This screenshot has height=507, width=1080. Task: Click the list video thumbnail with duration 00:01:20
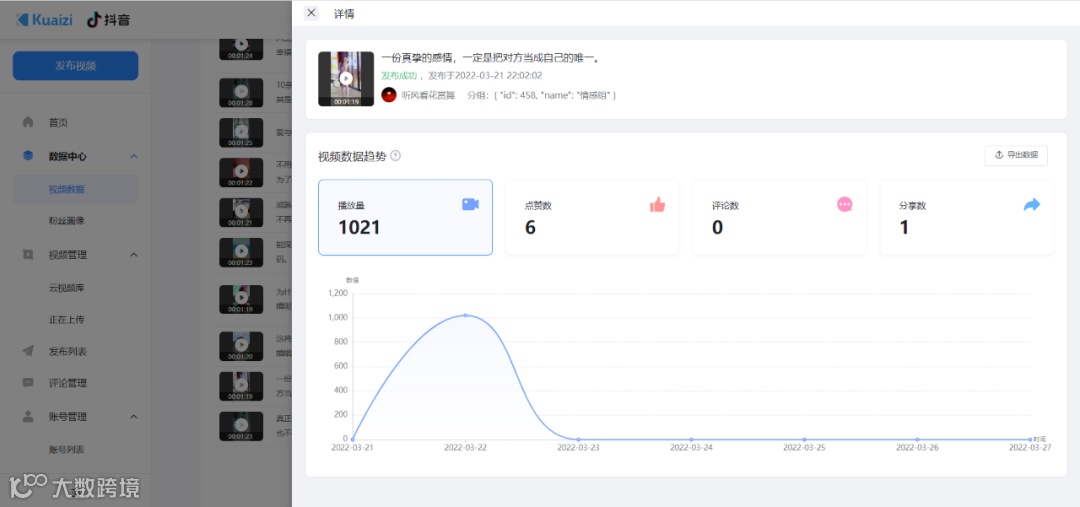241,346
